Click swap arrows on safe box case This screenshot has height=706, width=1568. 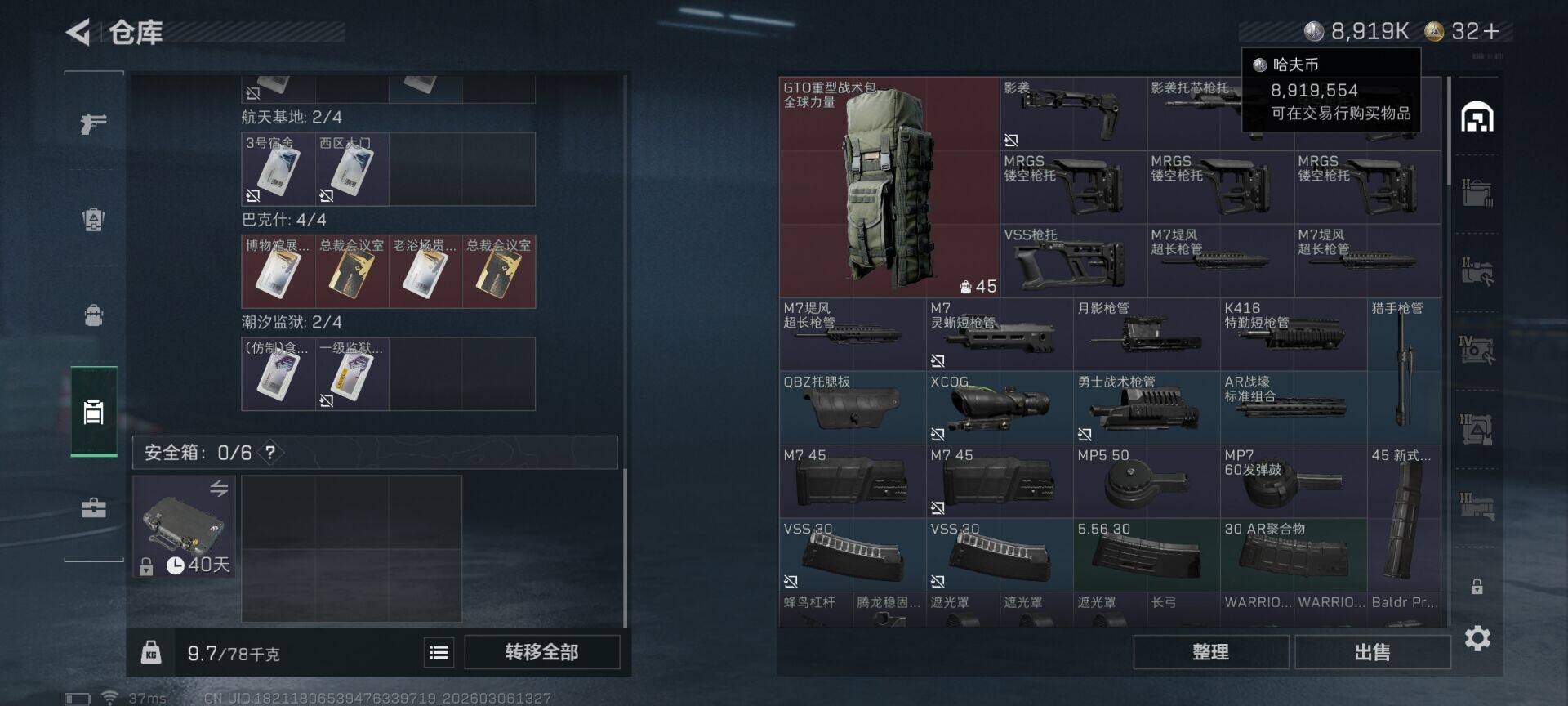[219, 489]
